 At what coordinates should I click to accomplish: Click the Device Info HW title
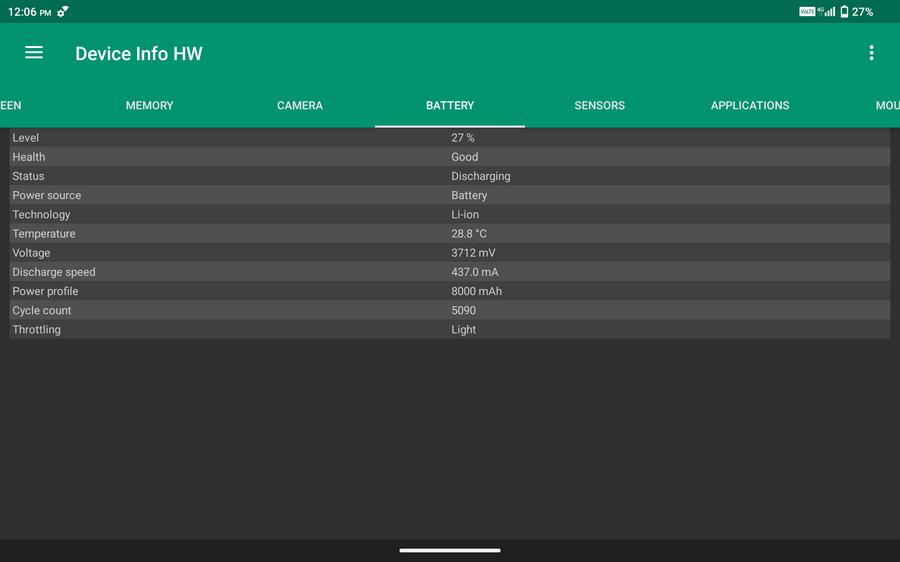(x=139, y=53)
